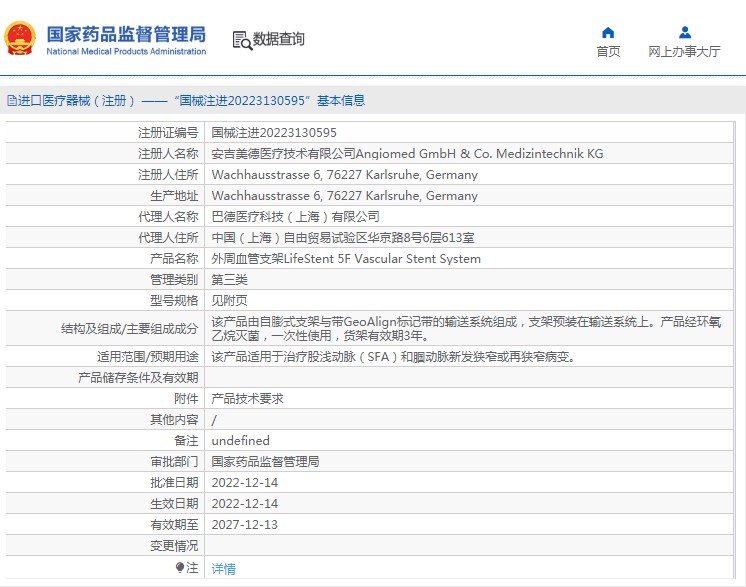Click the 结构及组成/主要组成成分 label
The height and width of the screenshot is (587, 746).
coord(129,329)
